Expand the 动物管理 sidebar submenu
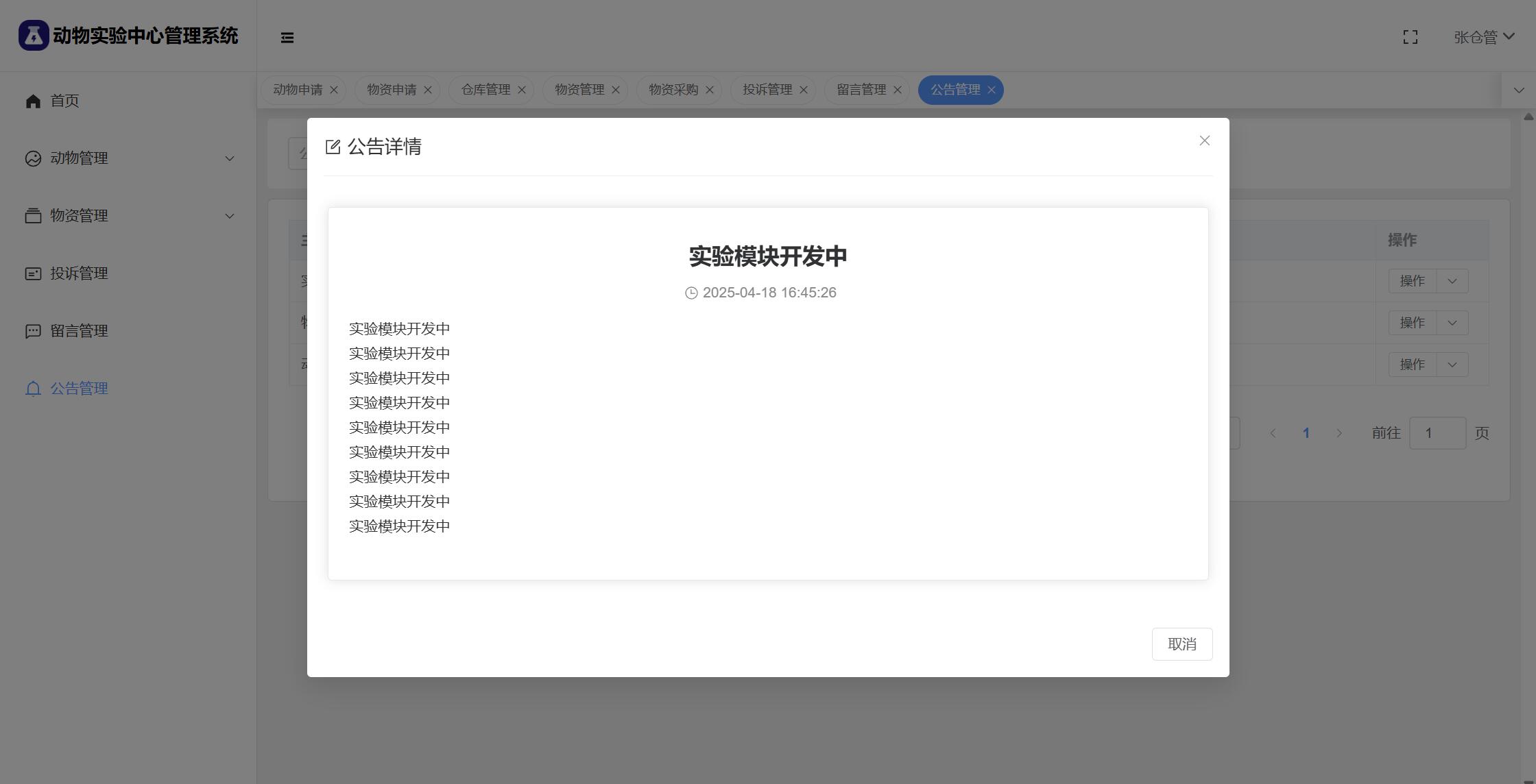Viewport: 1536px width, 784px height. click(x=230, y=158)
